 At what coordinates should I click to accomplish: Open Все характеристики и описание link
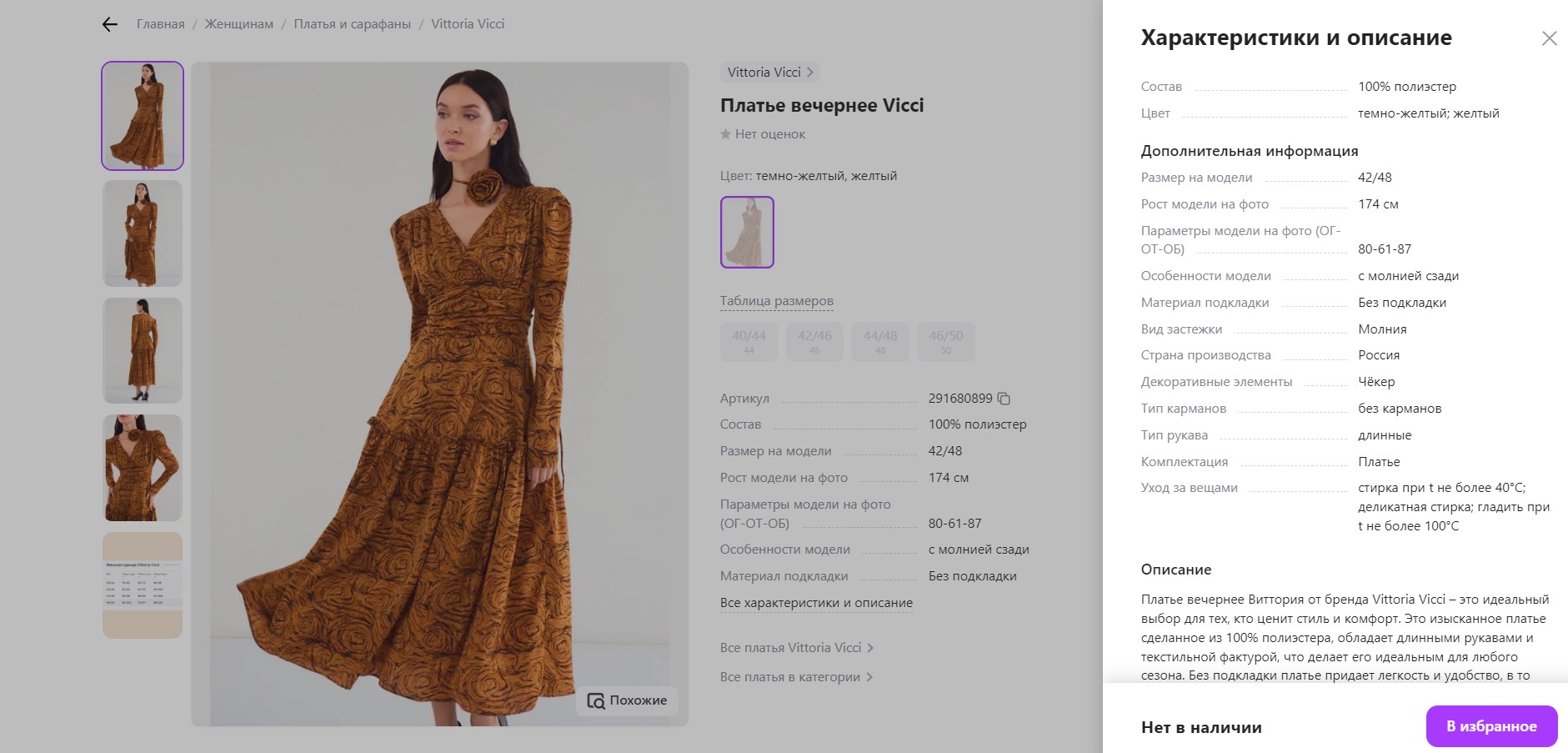point(816,603)
